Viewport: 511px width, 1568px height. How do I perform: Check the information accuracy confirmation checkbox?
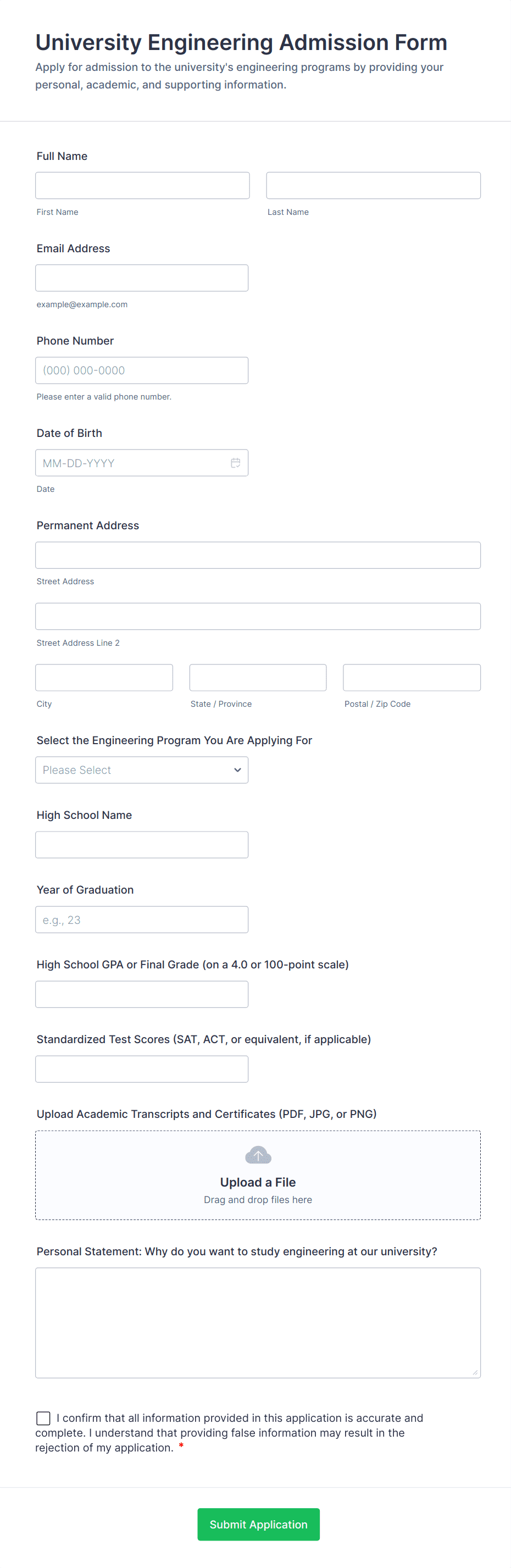pos(43,1417)
